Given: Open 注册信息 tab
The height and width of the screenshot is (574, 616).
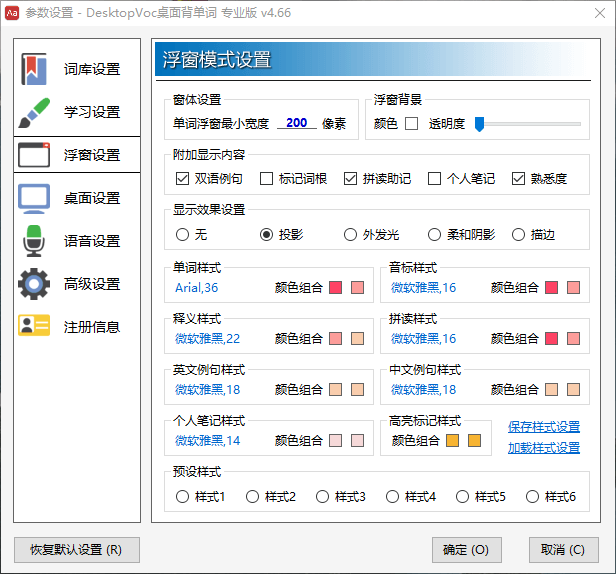Looking at the screenshot, I should [x=77, y=326].
